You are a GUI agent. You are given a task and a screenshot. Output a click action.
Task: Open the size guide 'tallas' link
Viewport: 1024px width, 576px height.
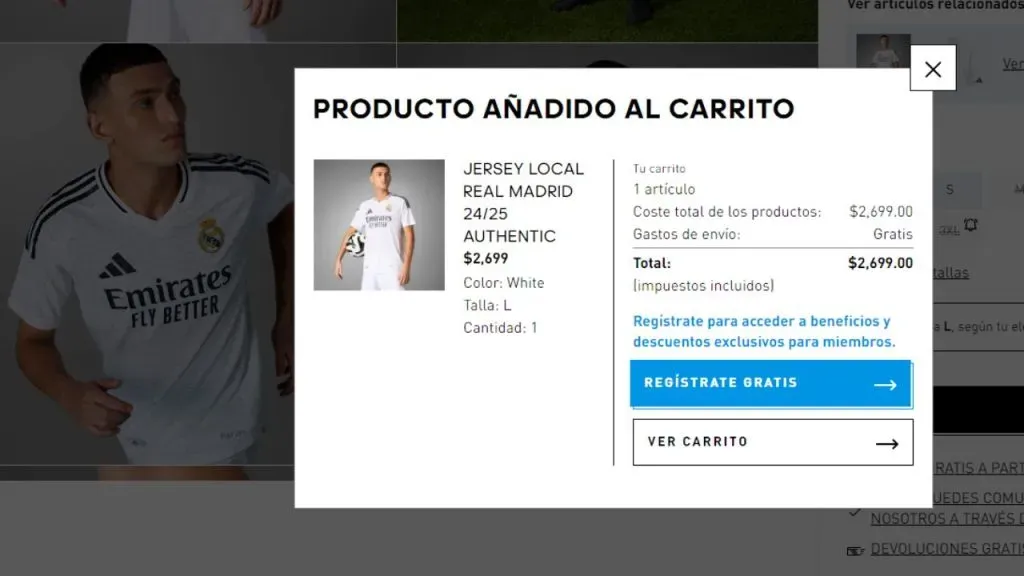click(951, 273)
